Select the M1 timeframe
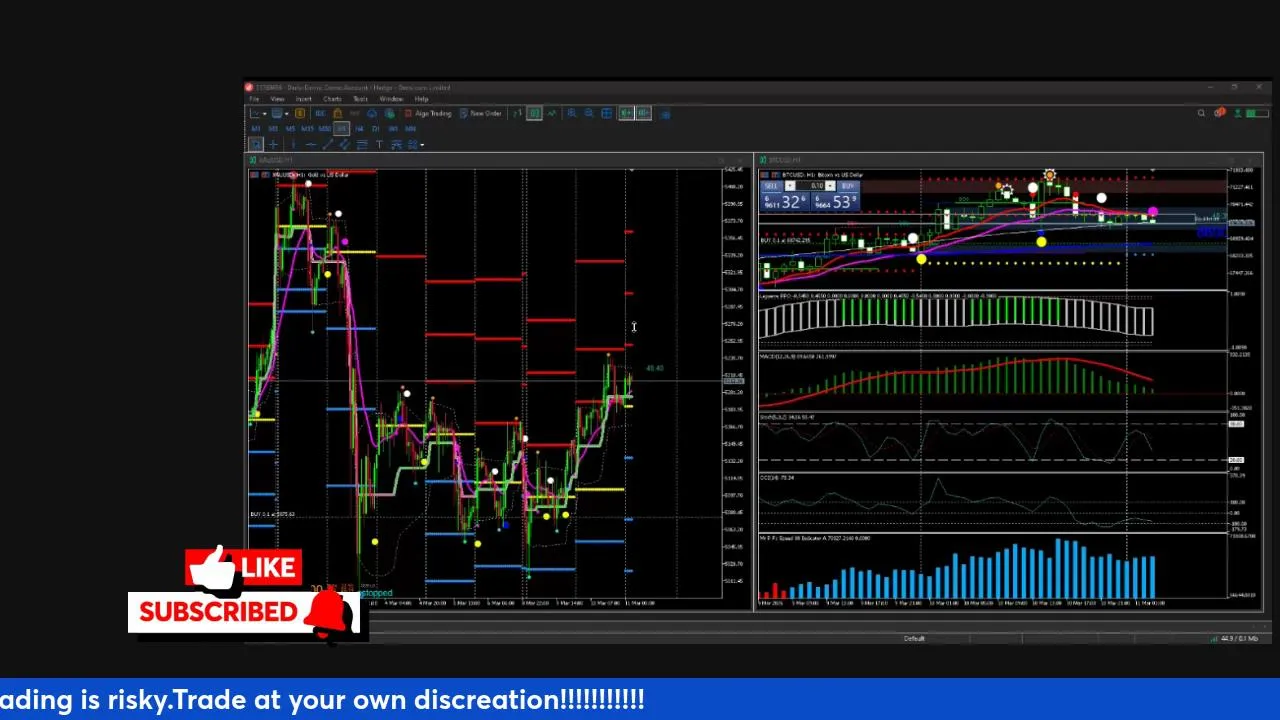Viewport: 1280px width, 720px height. click(256, 129)
